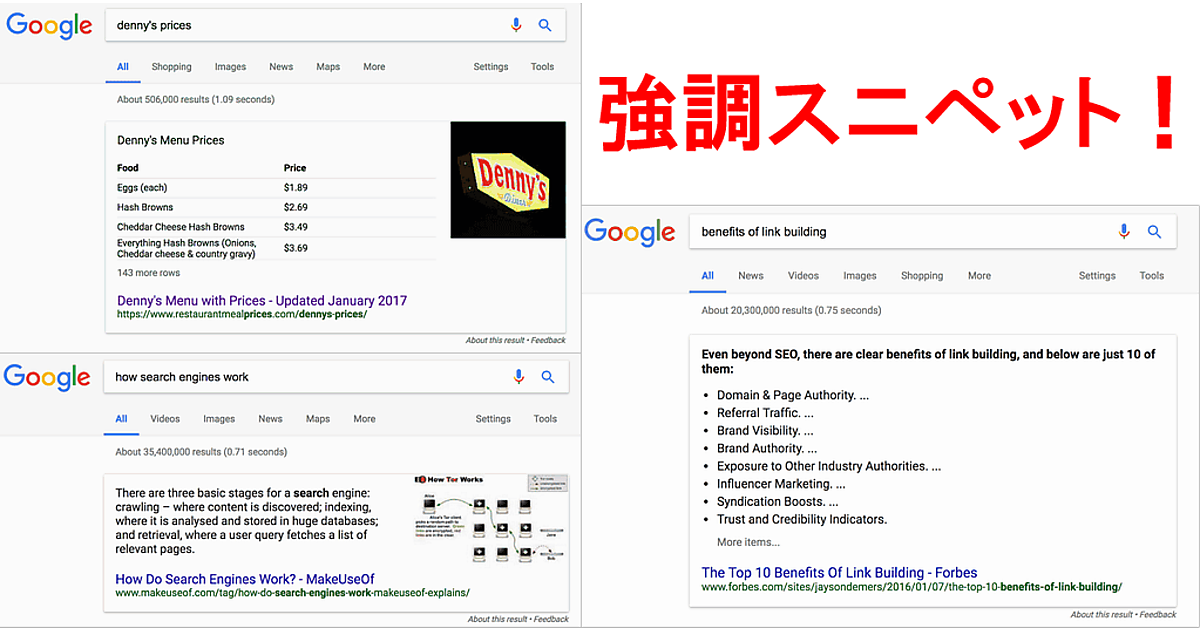Click the microphone icon in how search engines work search

518,377
